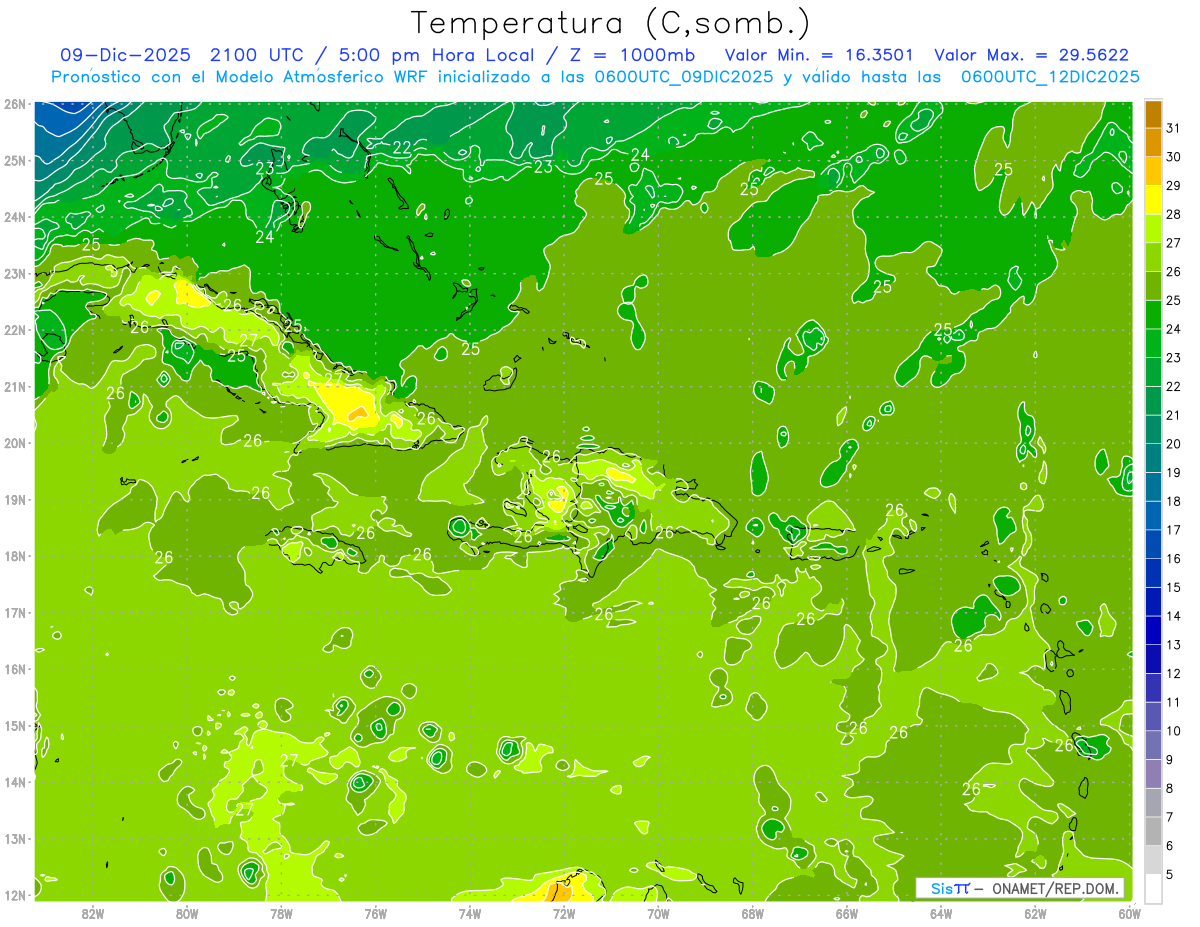Viewport: 1200px width, 927px height.
Task: Click legend value label "5" on colorbar
Action: point(1170,875)
